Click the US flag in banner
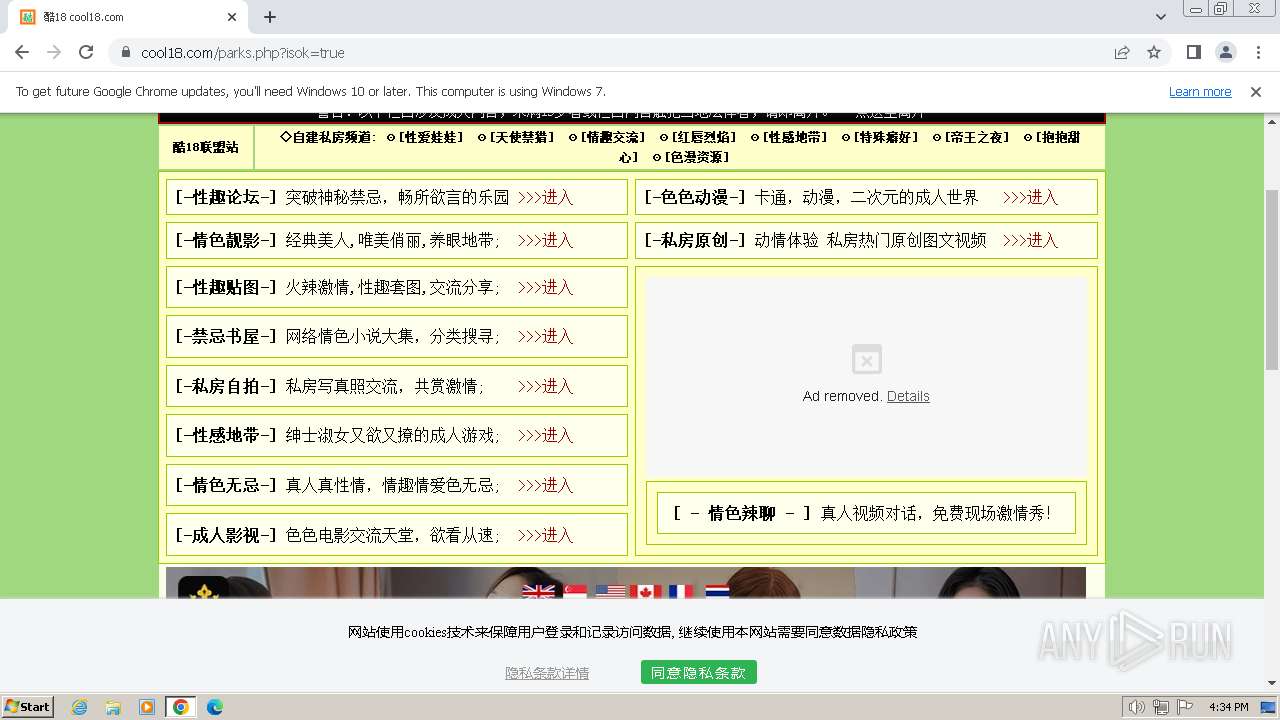Image resolution: width=1280 pixels, height=720 pixels. coord(611,591)
